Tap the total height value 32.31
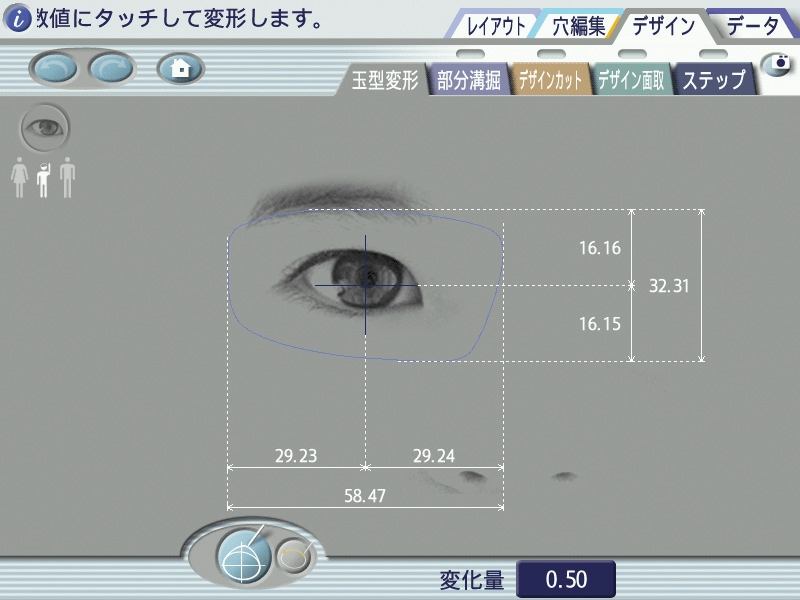 point(669,286)
